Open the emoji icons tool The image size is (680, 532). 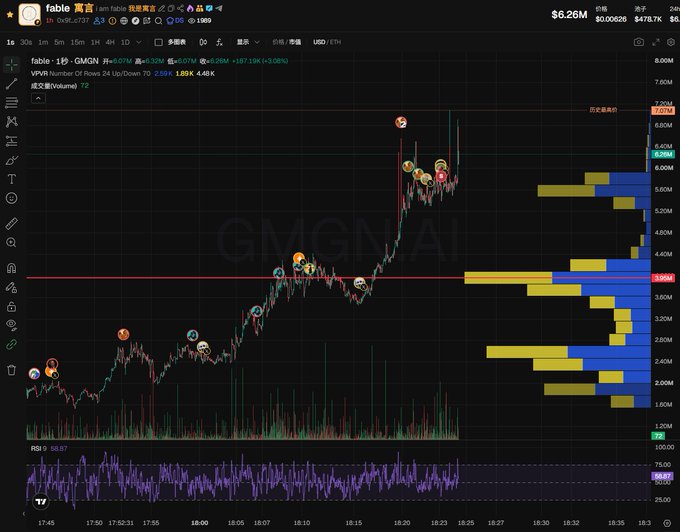pyautogui.click(x=12, y=198)
